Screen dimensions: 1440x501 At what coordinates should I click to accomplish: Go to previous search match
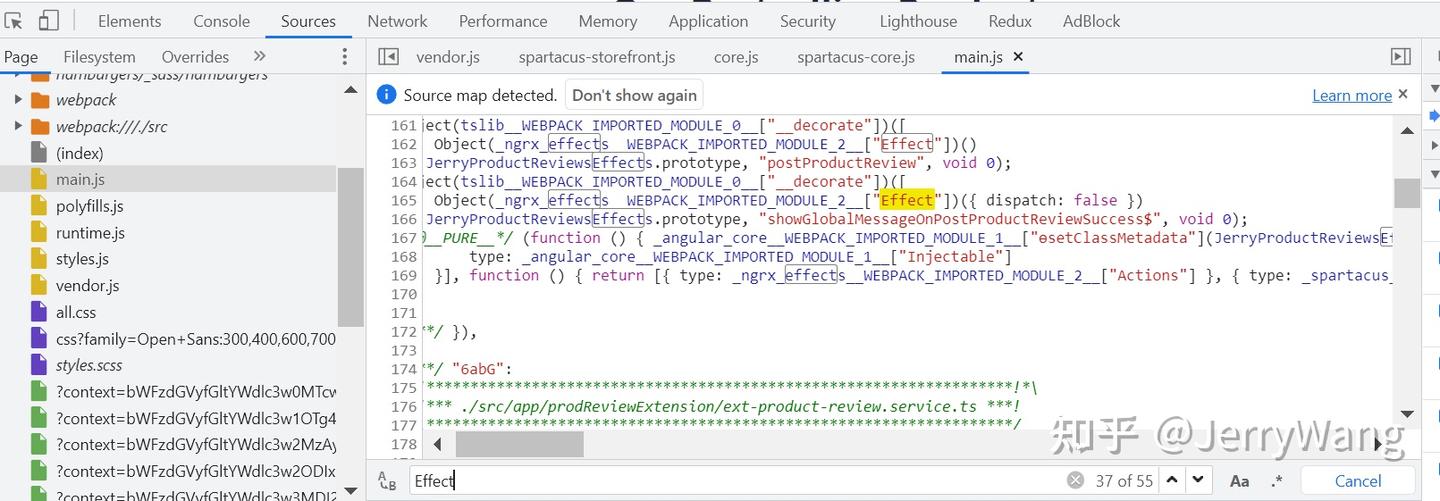[x=1173, y=481]
